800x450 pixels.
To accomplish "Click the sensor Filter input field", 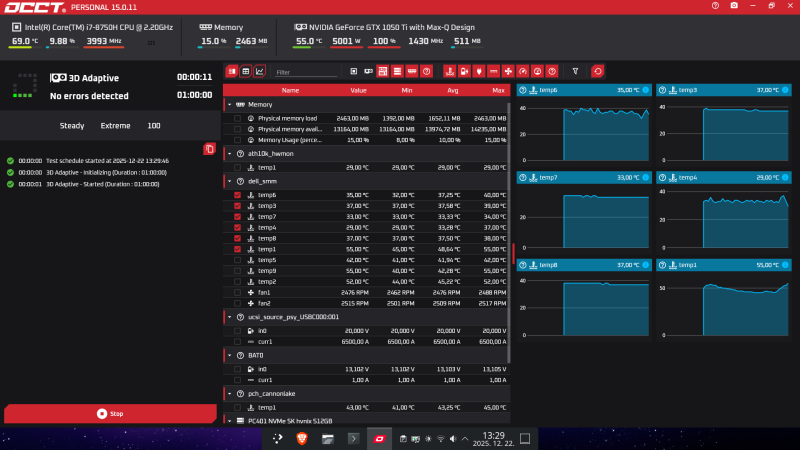I will click(306, 72).
